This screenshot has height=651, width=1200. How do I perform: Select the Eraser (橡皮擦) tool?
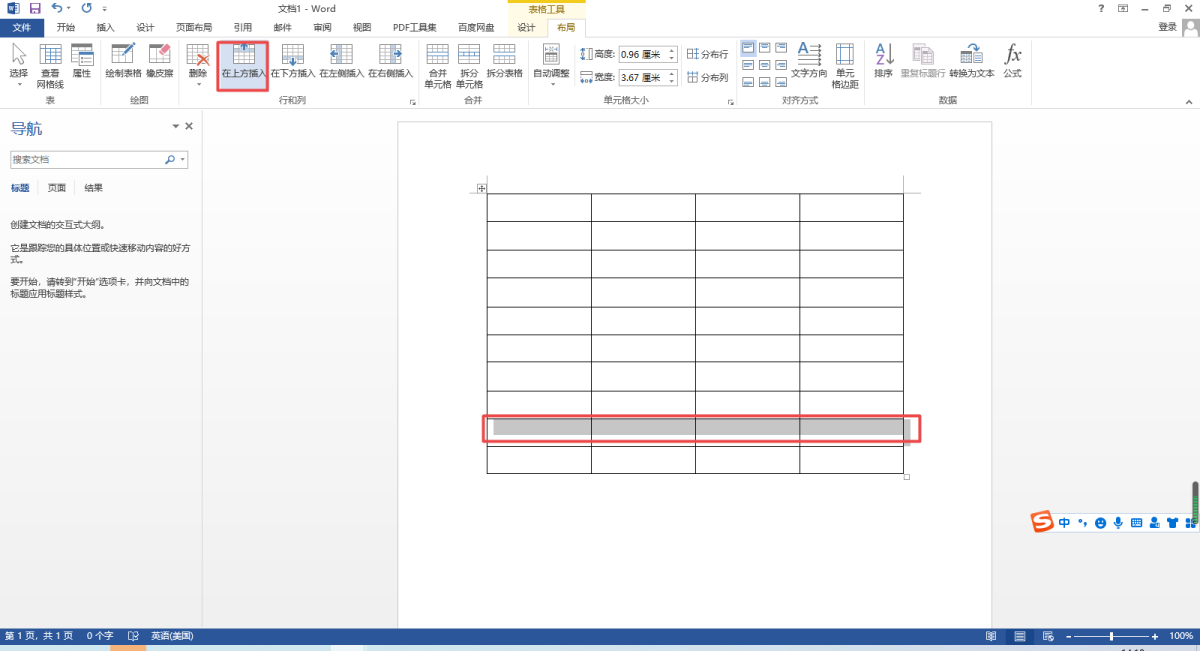point(160,62)
